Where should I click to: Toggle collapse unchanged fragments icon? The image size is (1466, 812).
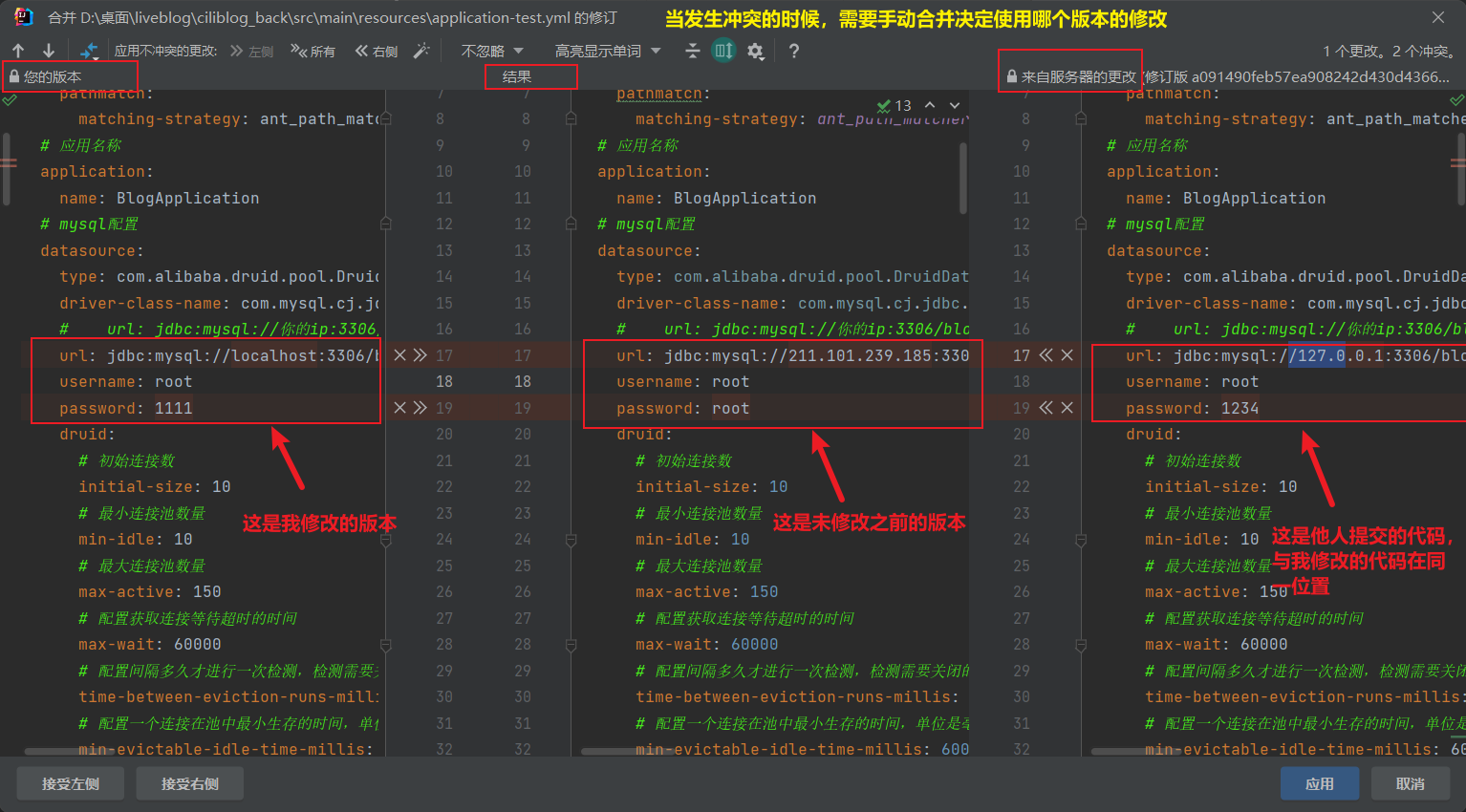(693, 51)
